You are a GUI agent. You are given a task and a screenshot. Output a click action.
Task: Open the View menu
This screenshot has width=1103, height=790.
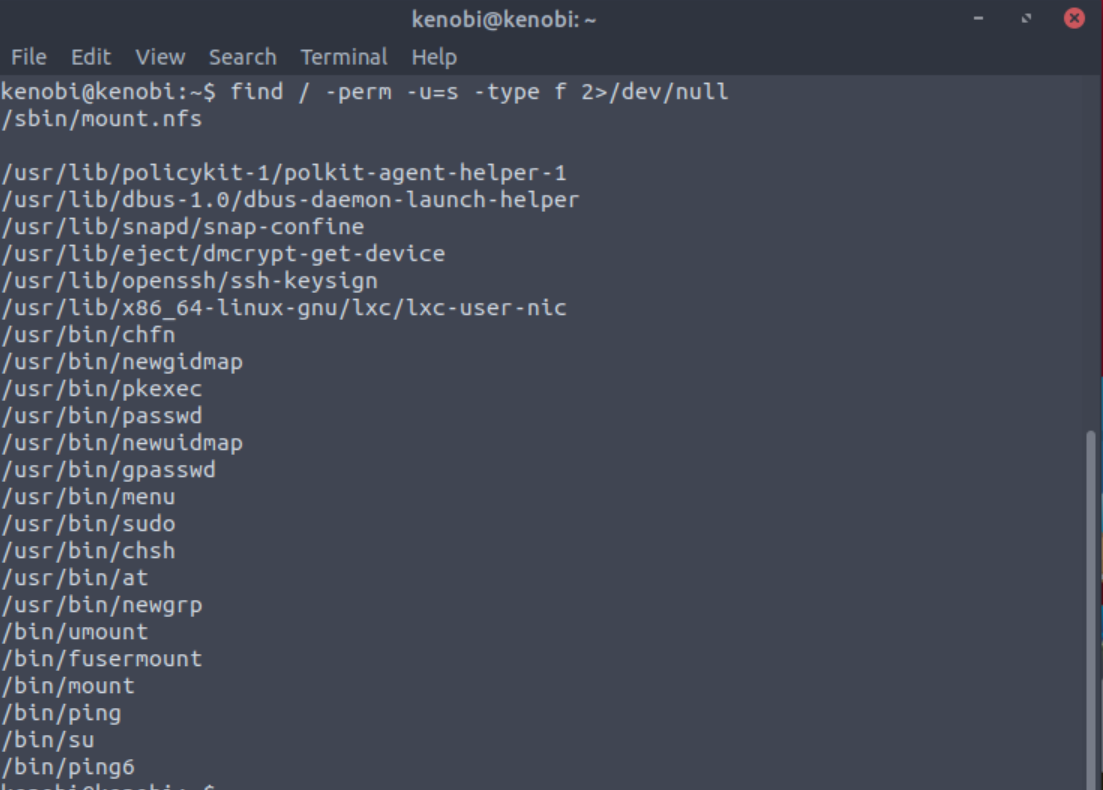tap(160, 57)
